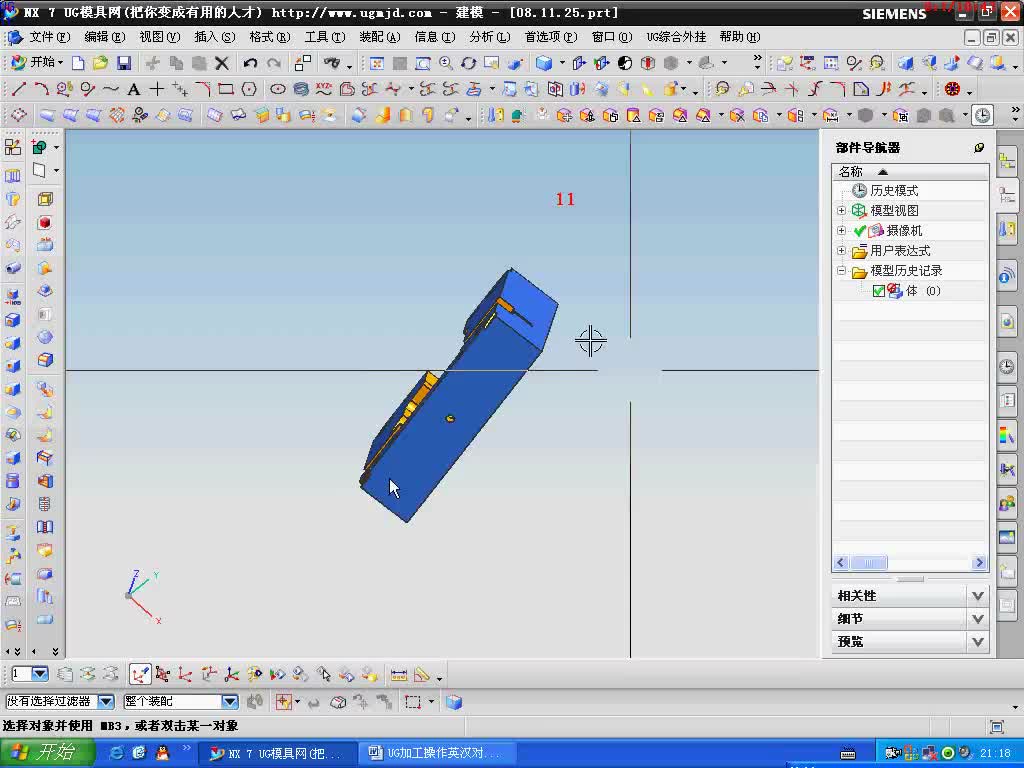Click the XYZ law curve icon

324,88
